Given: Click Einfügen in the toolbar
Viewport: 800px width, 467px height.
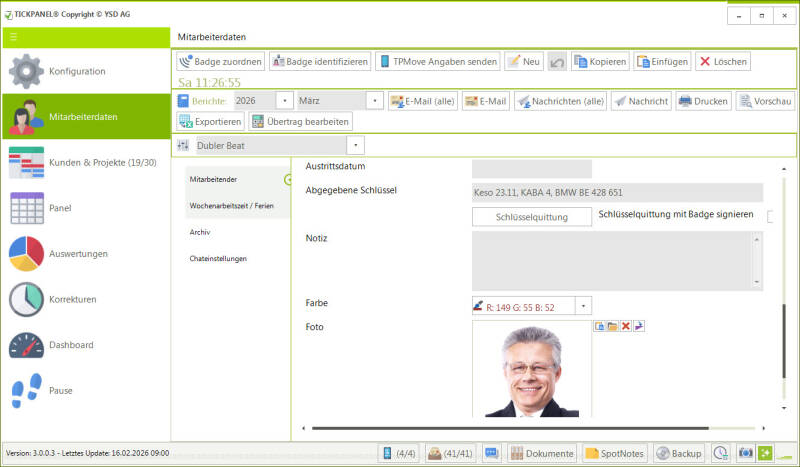Looking at the screenshot, I should point(662,61).
